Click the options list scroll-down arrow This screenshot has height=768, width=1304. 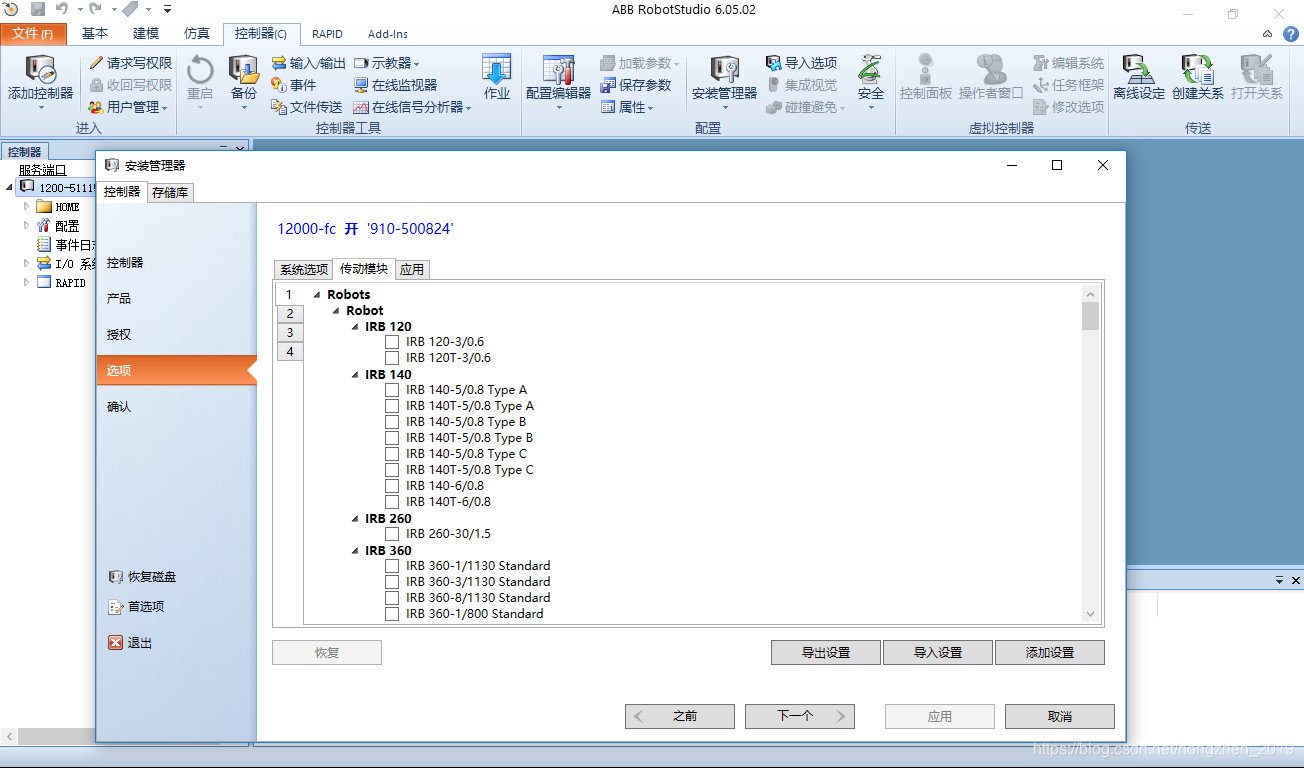coord(1090,614)
